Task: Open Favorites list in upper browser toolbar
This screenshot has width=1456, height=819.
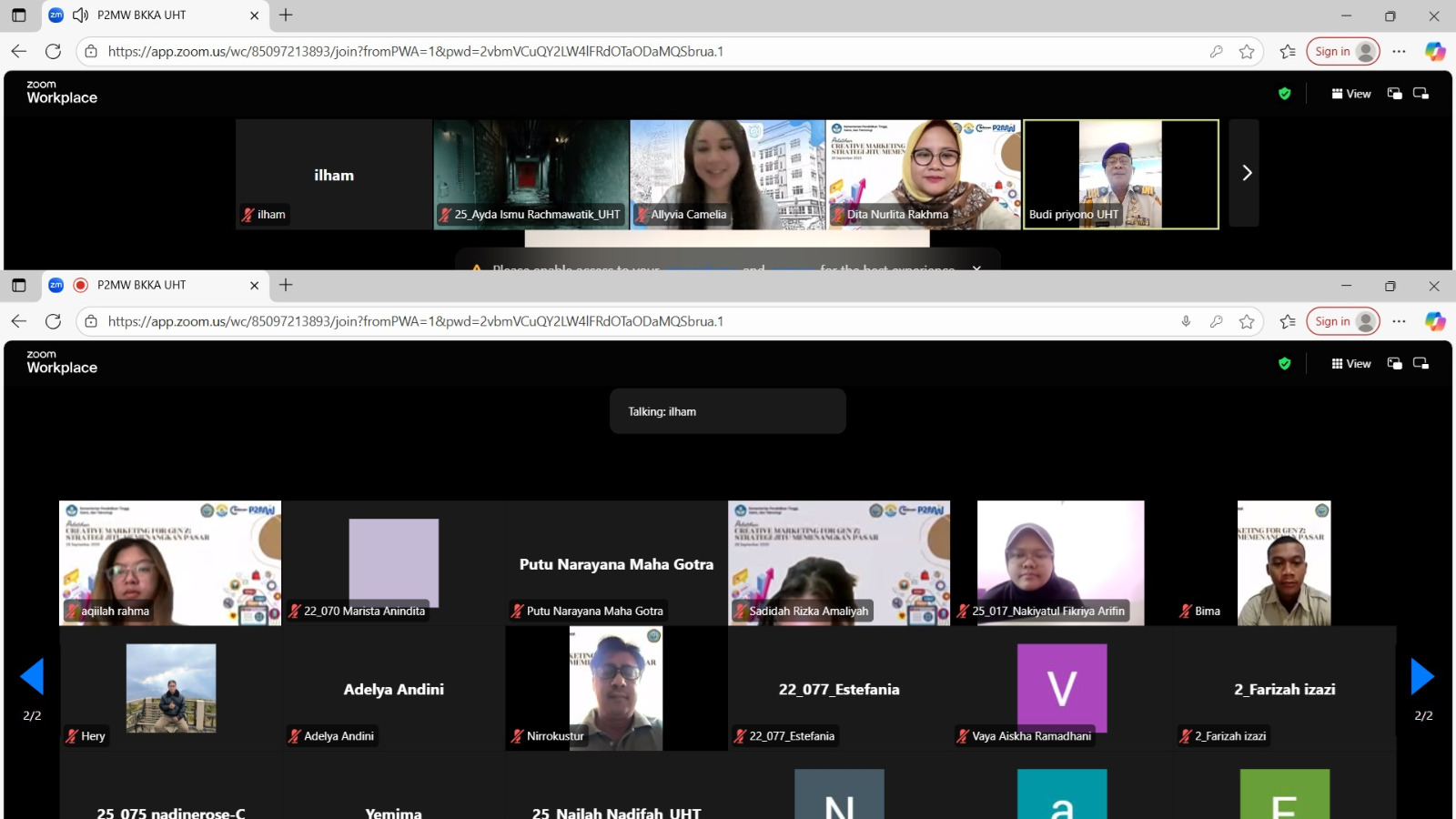Action: pos(1287,52)
